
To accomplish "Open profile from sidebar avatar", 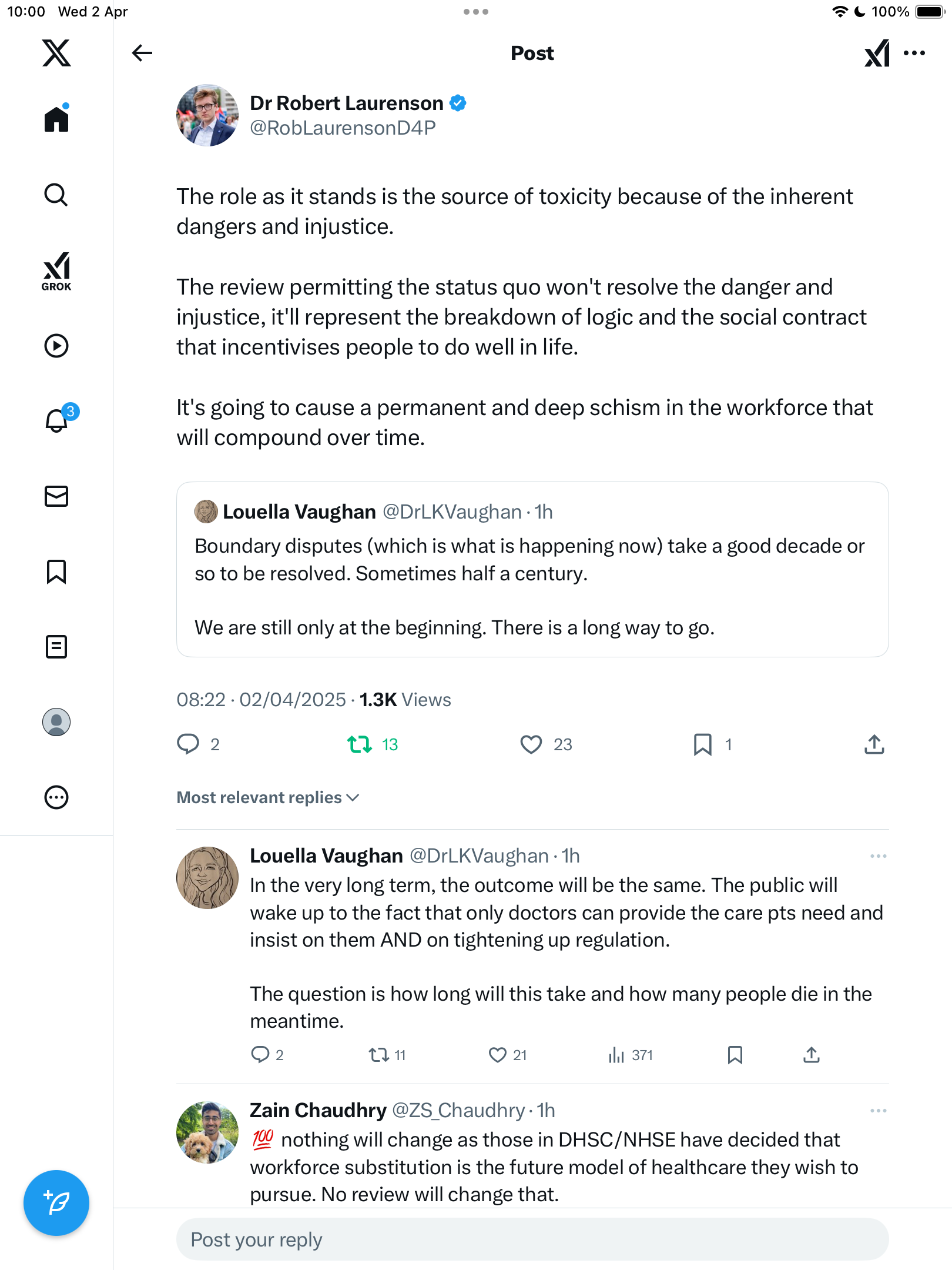I will point(56,722).
